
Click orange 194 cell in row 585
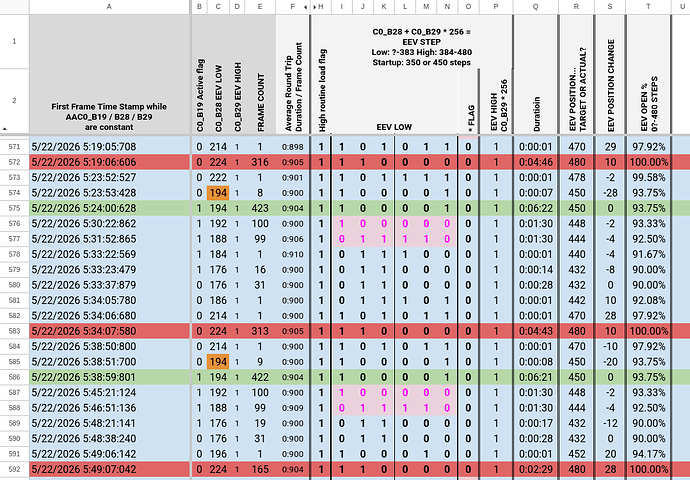(218, 362)
